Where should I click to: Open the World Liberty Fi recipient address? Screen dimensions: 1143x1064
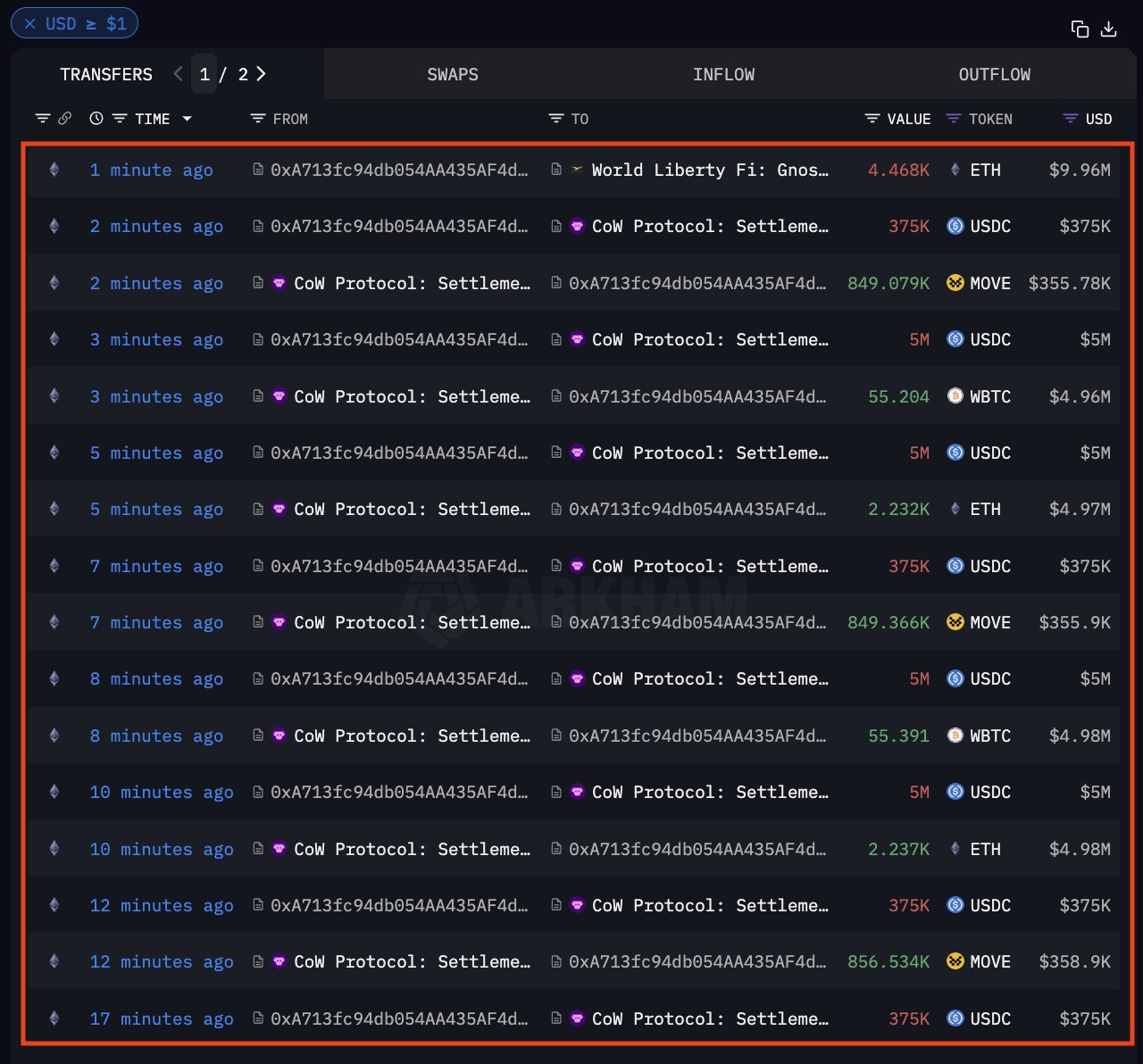(x=709, y=170)
